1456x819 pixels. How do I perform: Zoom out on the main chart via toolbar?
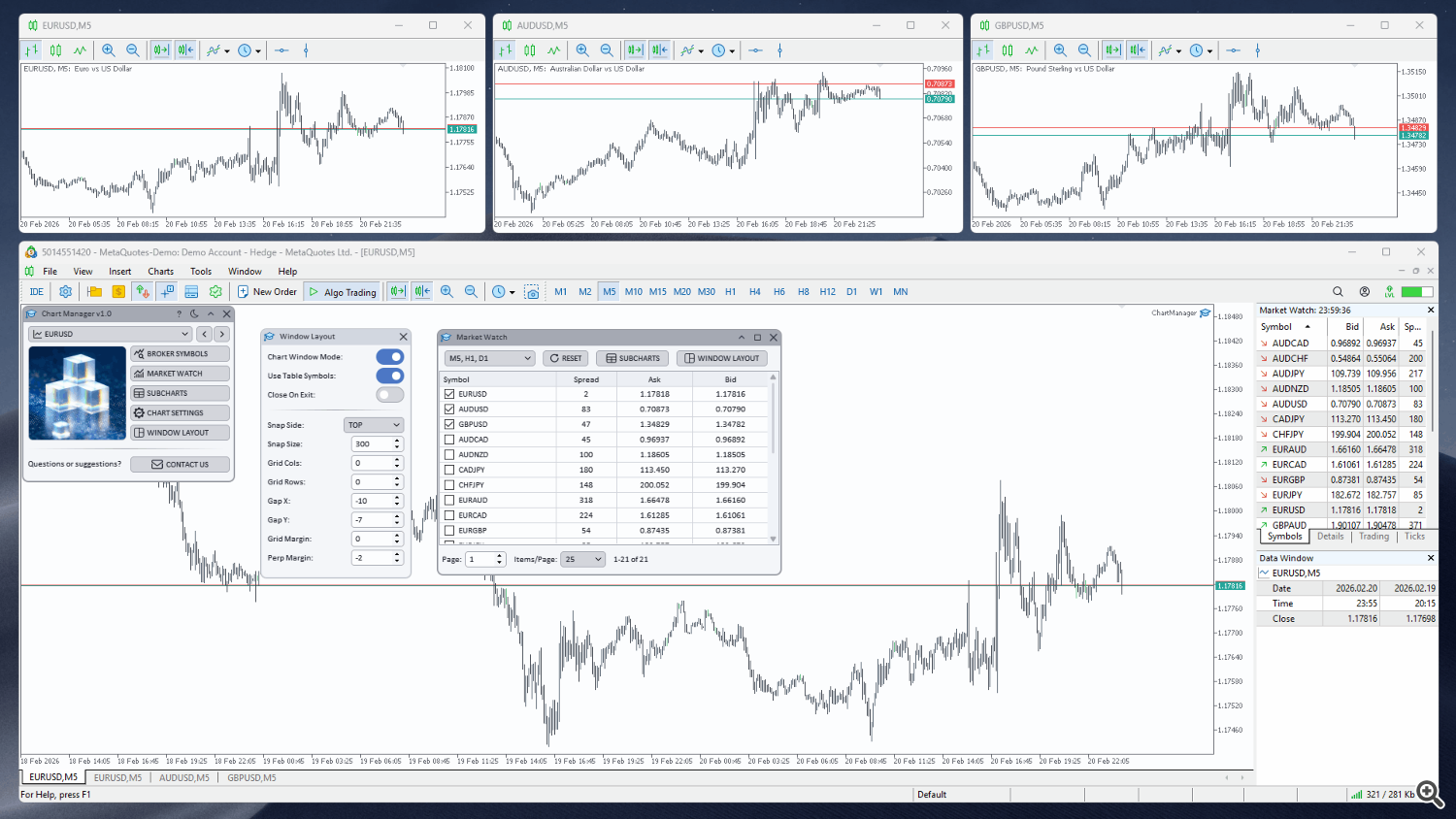[x=471, y=291]
